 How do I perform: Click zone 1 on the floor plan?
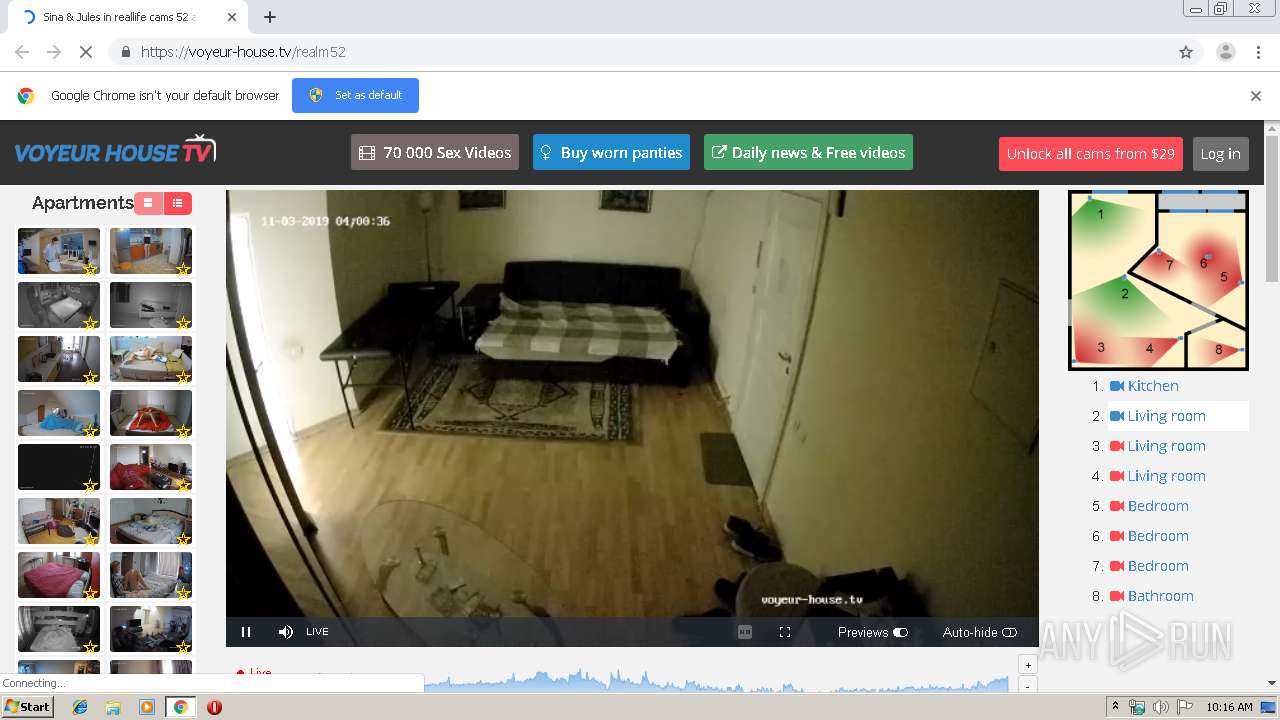[x=1101, y=214]
